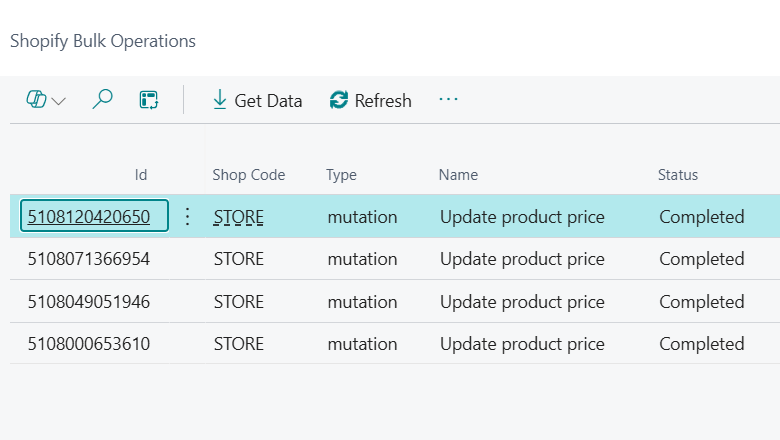Image resolution: width=780 pixels, height=440 pixels.
Task: Open the Copilot icon in toolbar
Action: coord(36,99)
